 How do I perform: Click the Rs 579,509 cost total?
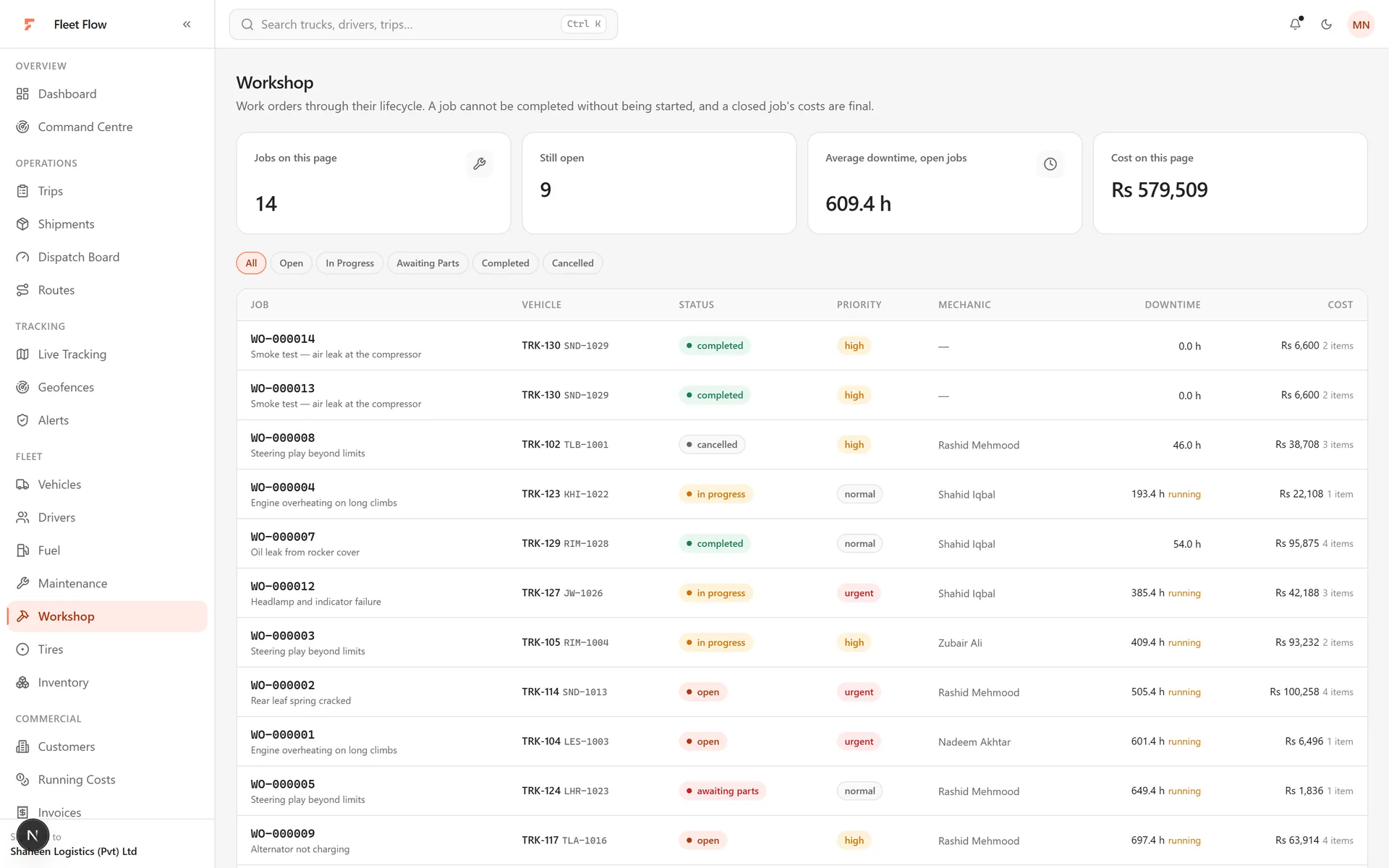point(1160,190)
